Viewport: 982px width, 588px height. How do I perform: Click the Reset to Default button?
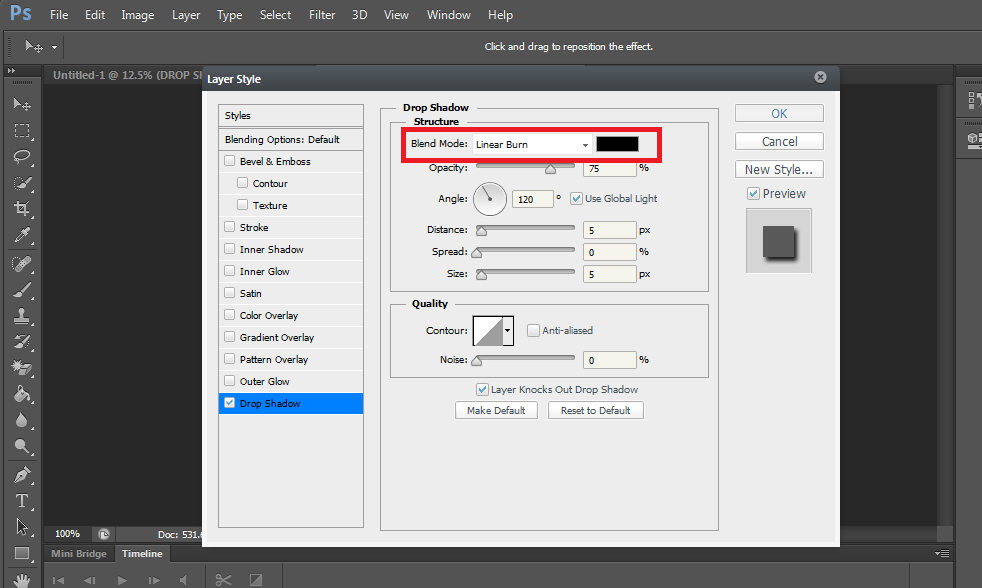[596, 410]
